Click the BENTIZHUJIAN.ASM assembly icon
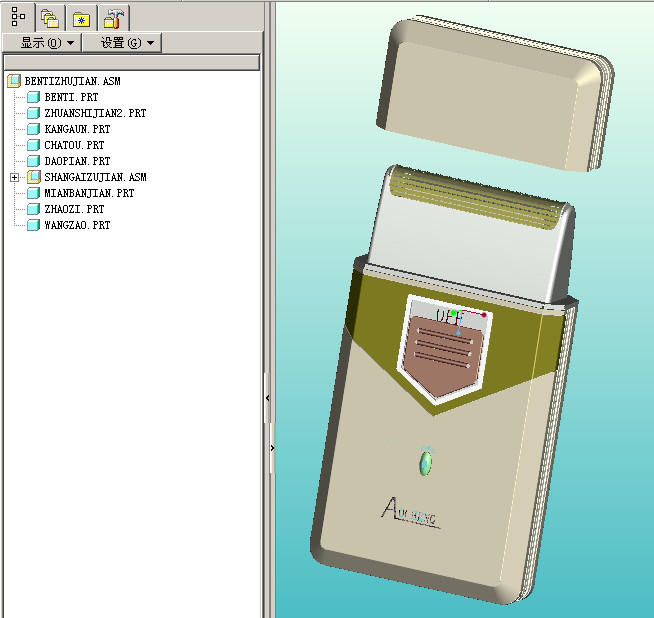654x618 pixels. (x=14, y=81)
